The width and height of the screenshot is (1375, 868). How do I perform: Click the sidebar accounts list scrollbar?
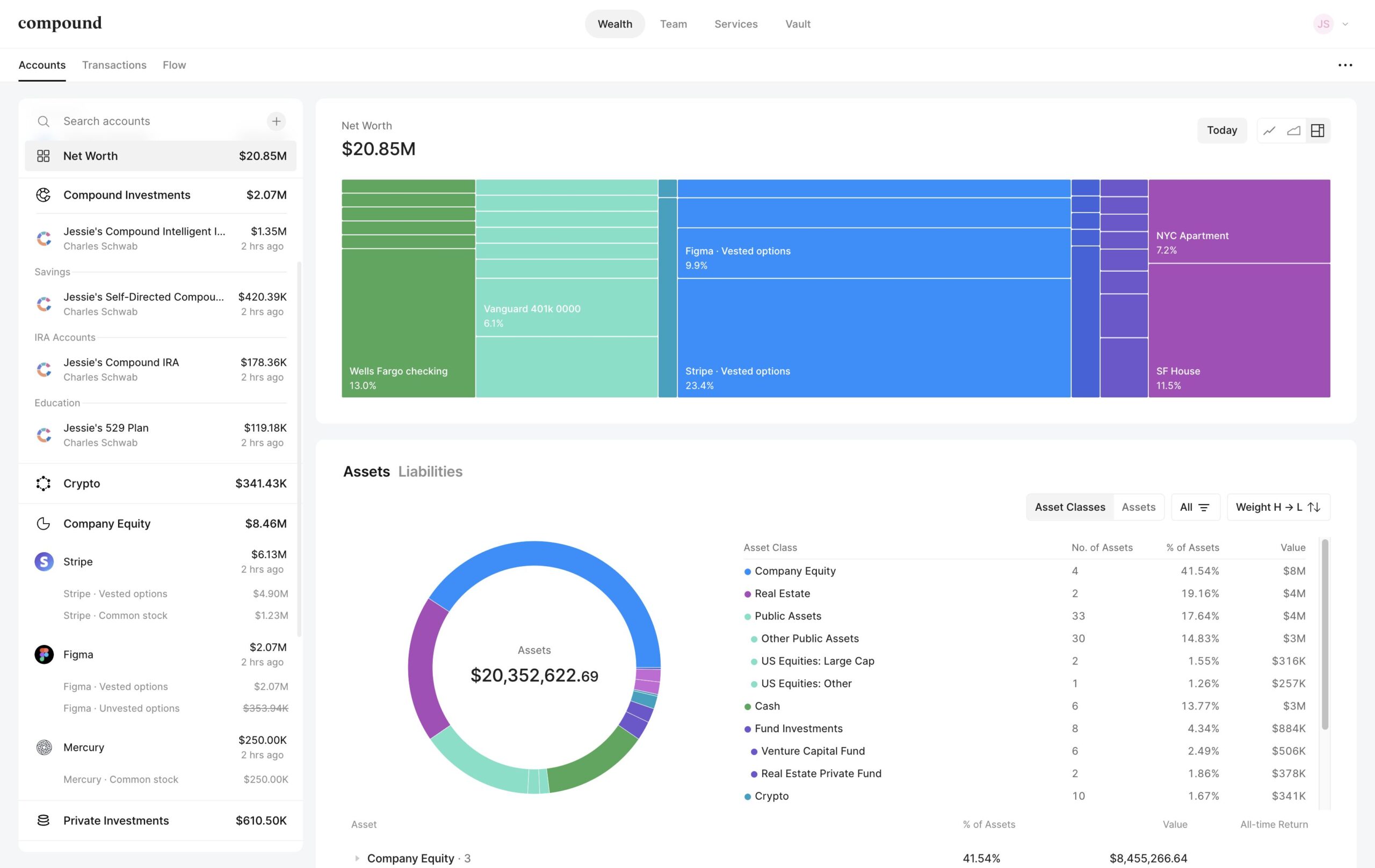point(299,450)
